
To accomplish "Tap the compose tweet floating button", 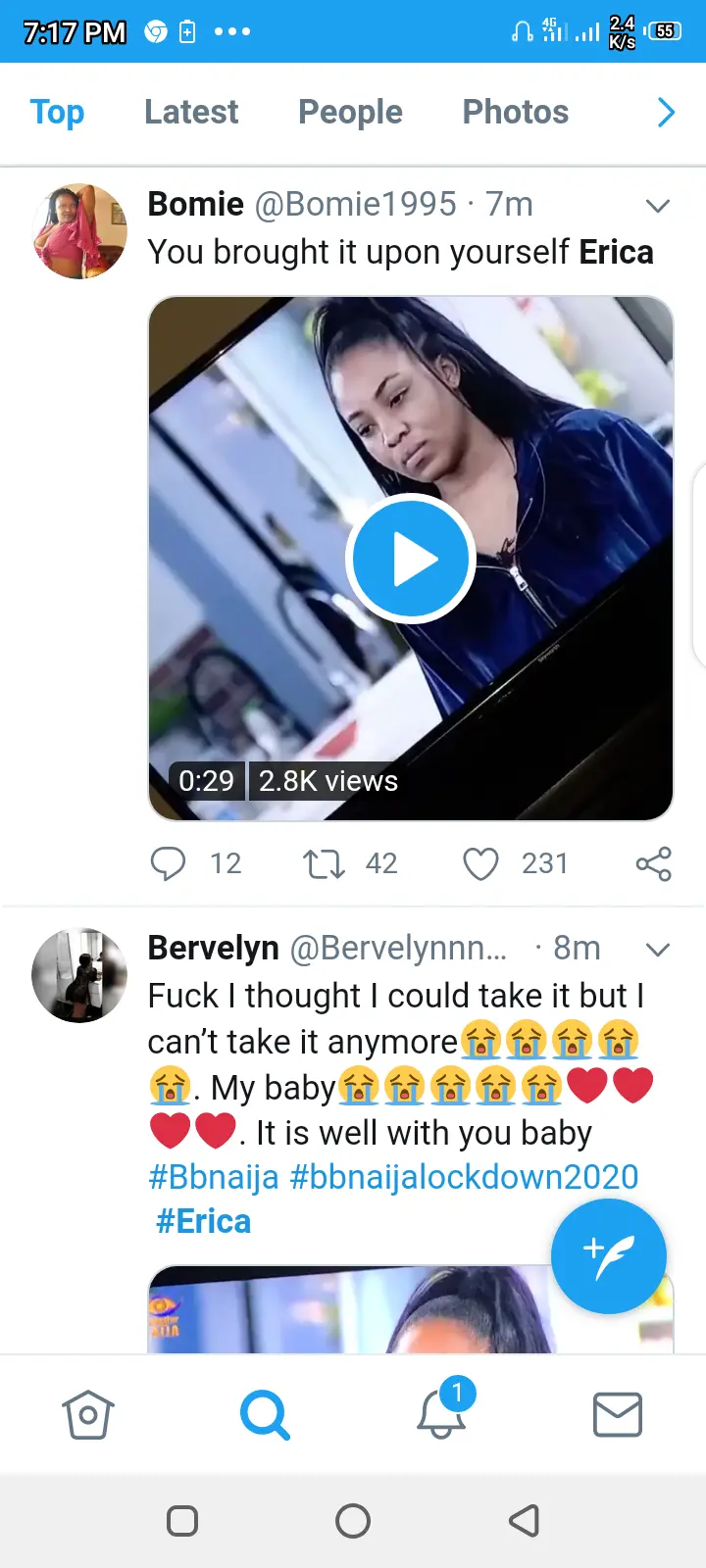I will point(608,1255).
